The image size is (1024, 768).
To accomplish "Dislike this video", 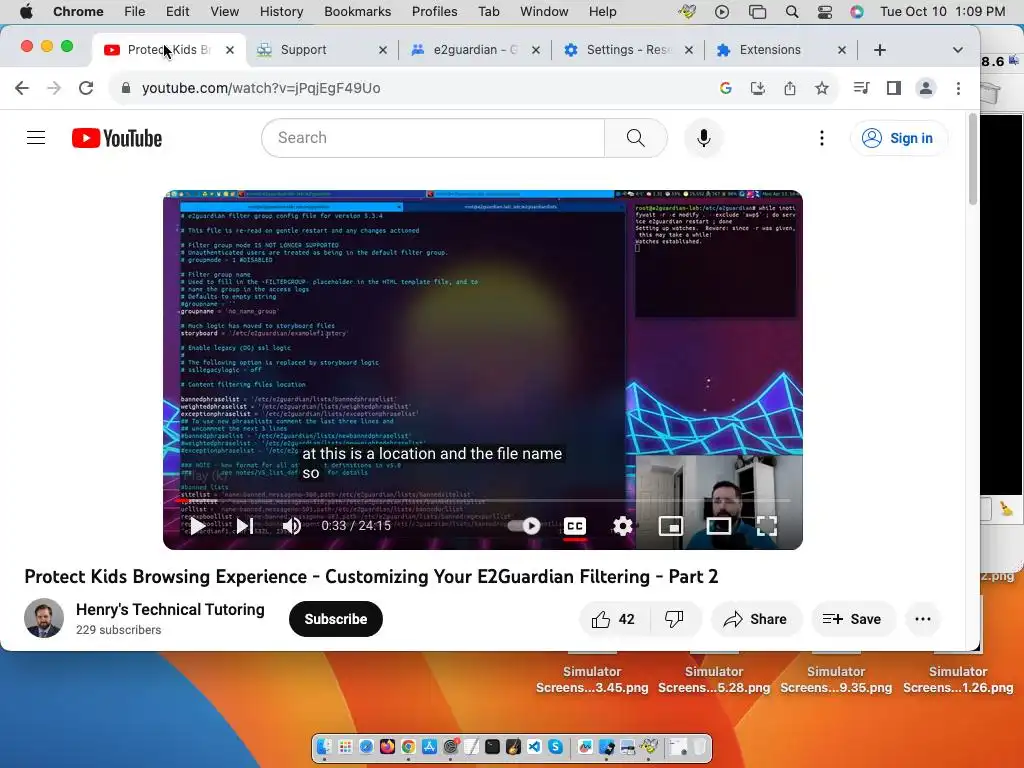I will tap(674, 619).
